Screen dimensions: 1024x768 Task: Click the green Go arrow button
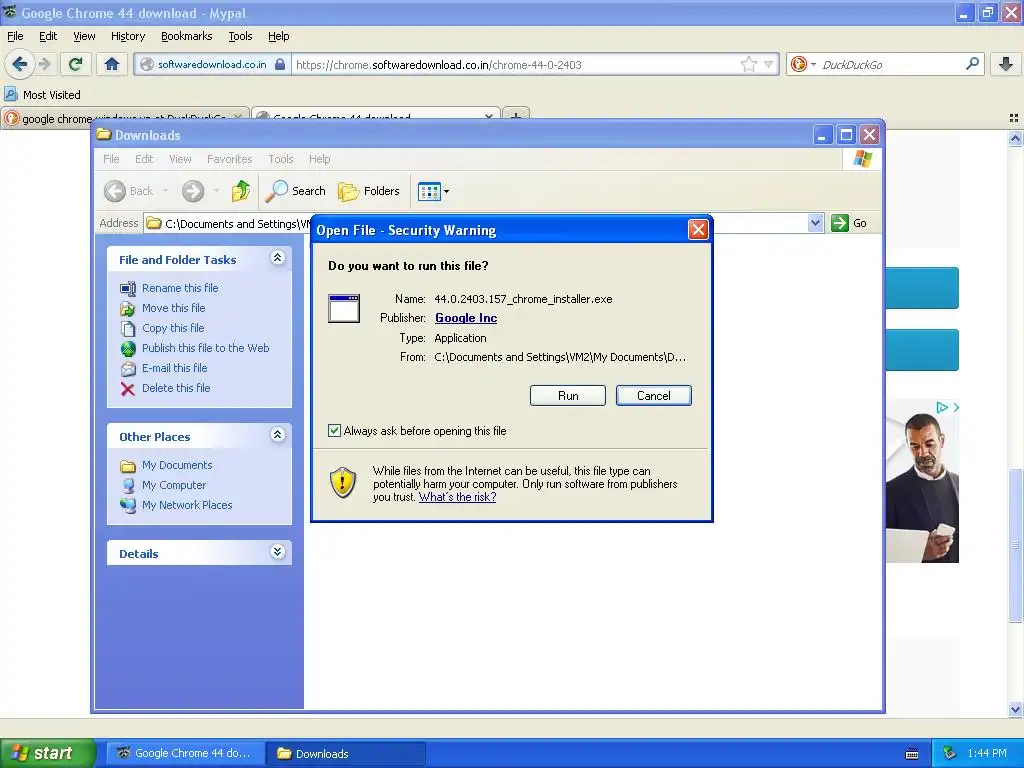pyautogui.click(x=839, y=223)
